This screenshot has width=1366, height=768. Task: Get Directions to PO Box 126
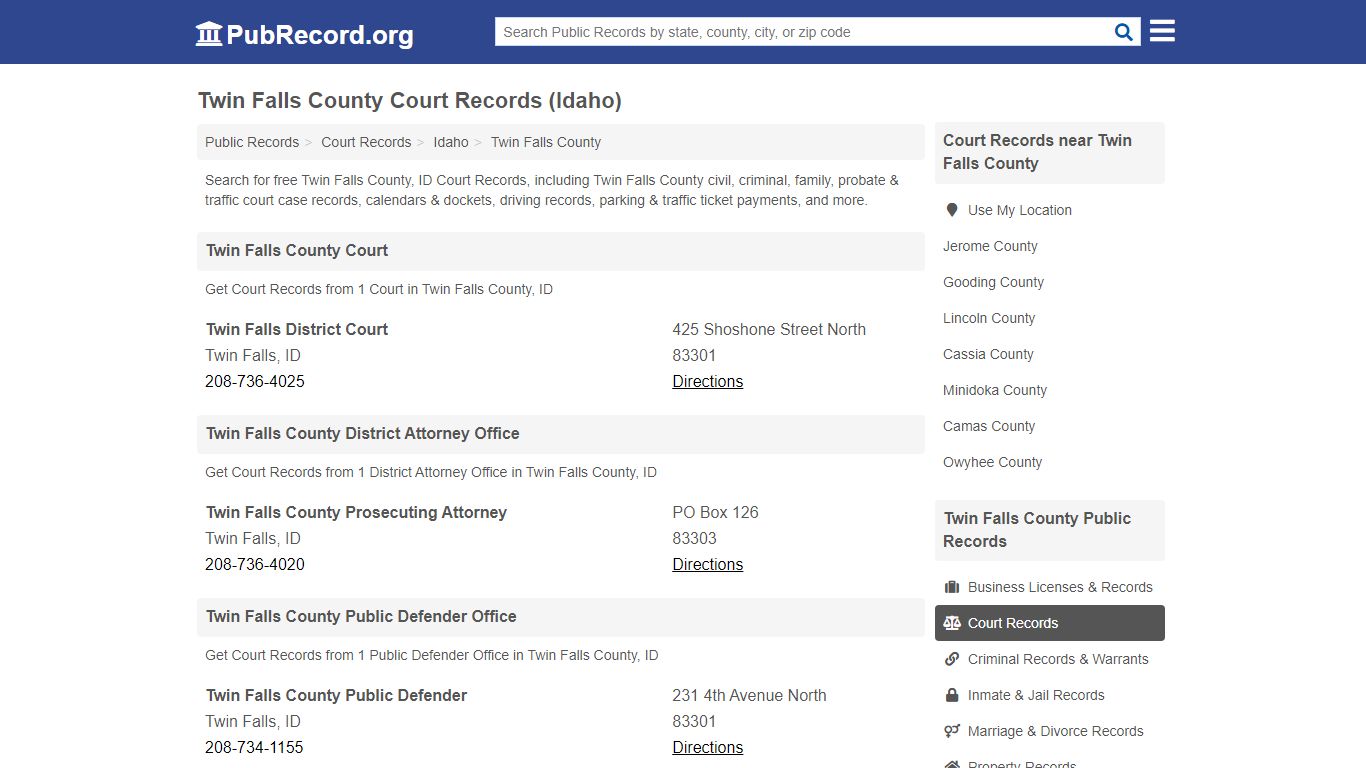(x=708, y=564)
